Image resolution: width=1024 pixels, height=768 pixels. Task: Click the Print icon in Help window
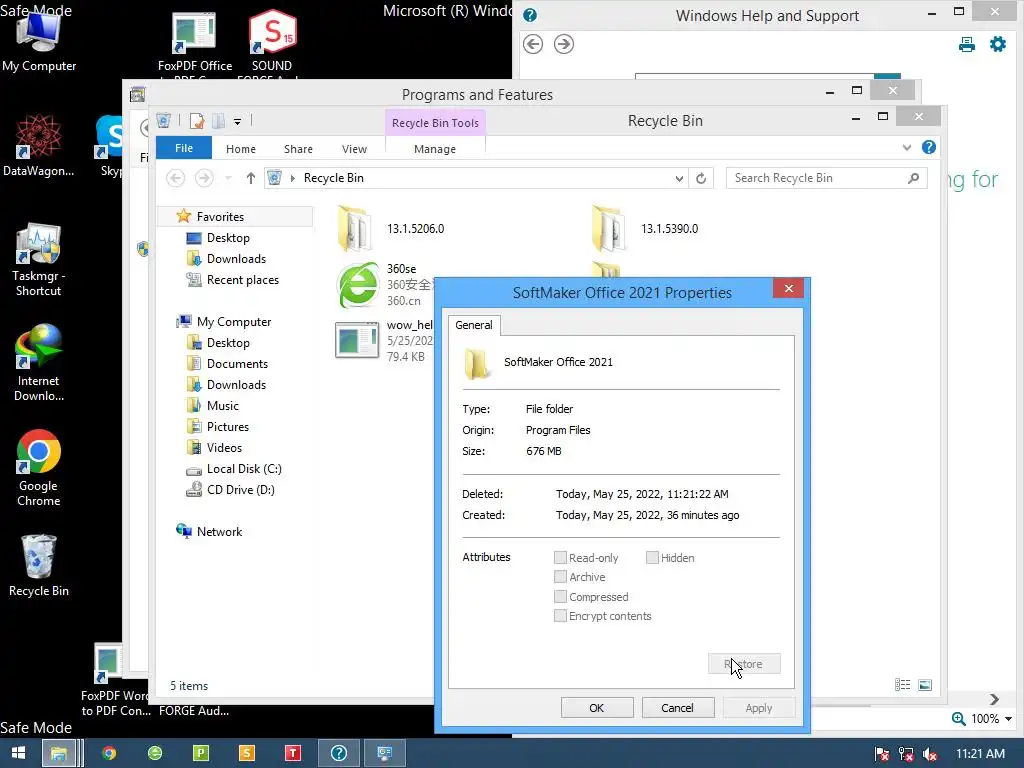[x=967, y=44]
